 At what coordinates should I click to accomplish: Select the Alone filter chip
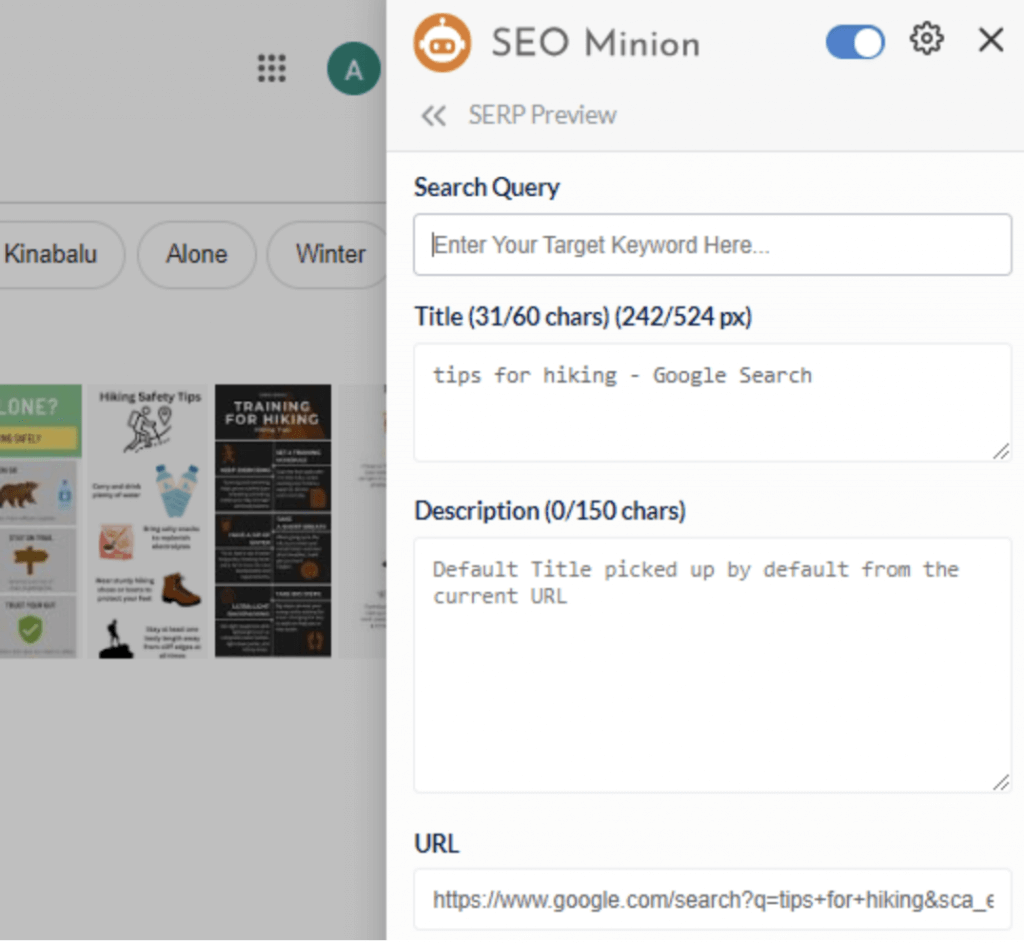[x=197, y=255]
